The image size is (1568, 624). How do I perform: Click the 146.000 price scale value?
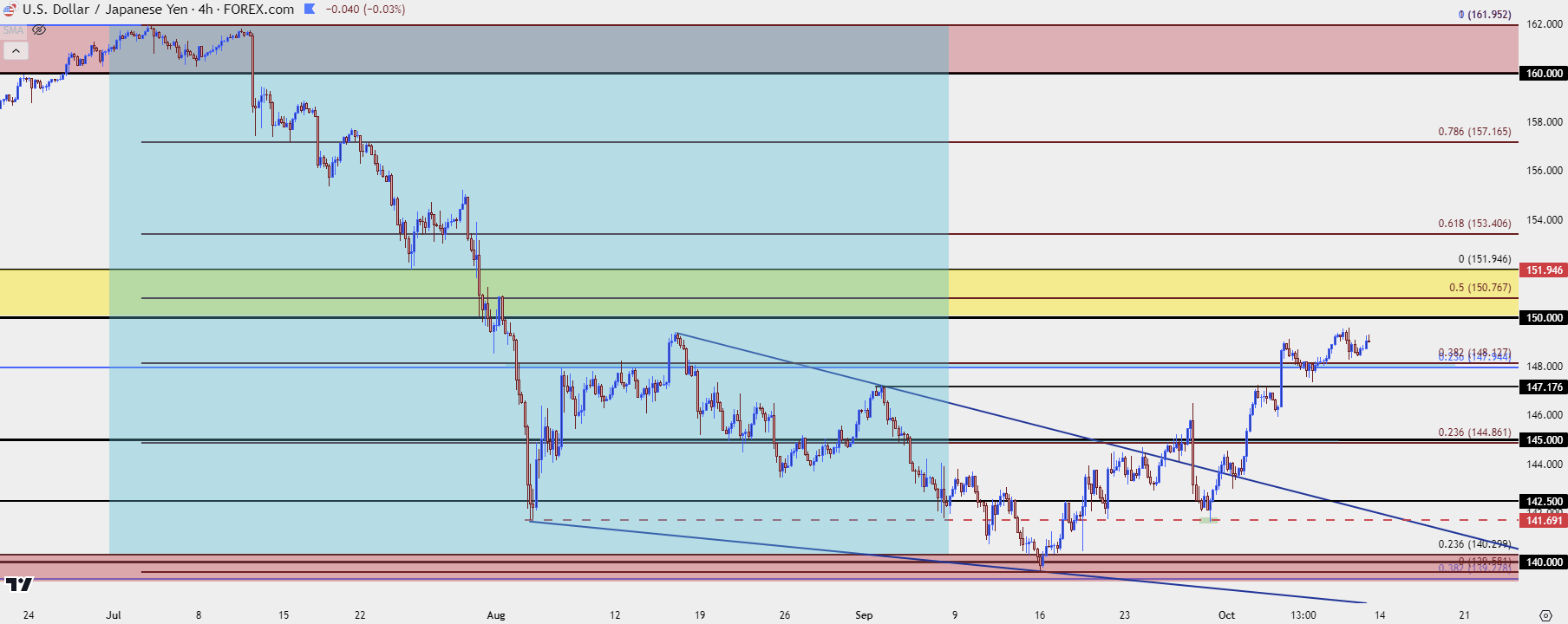pos(1545,415)
